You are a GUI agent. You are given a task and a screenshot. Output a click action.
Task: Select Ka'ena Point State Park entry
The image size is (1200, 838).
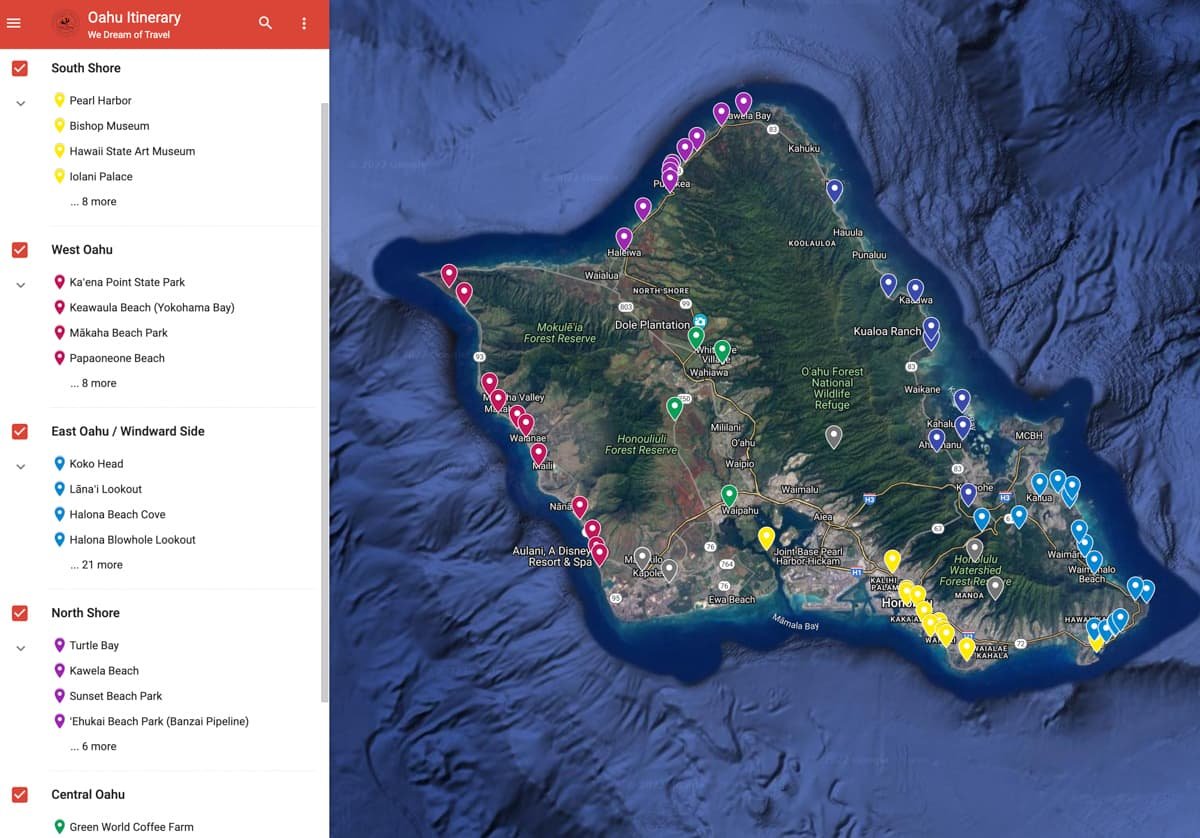[x=127, y=282]
